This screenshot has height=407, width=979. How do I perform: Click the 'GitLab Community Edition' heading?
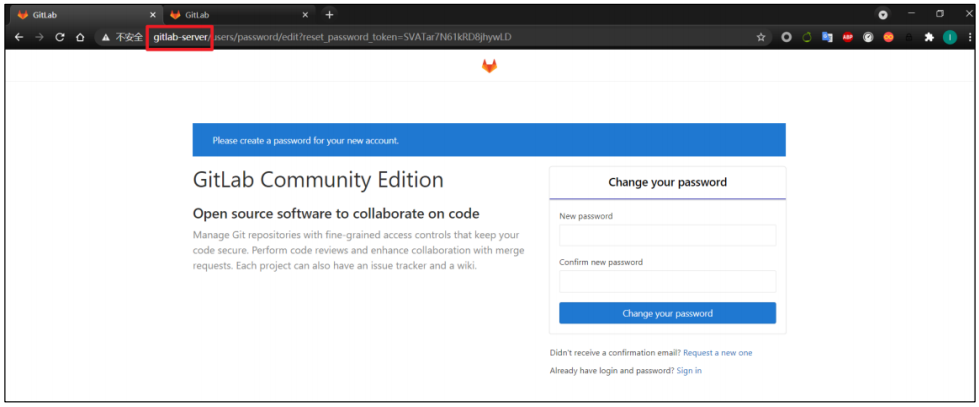pos(318,180)
